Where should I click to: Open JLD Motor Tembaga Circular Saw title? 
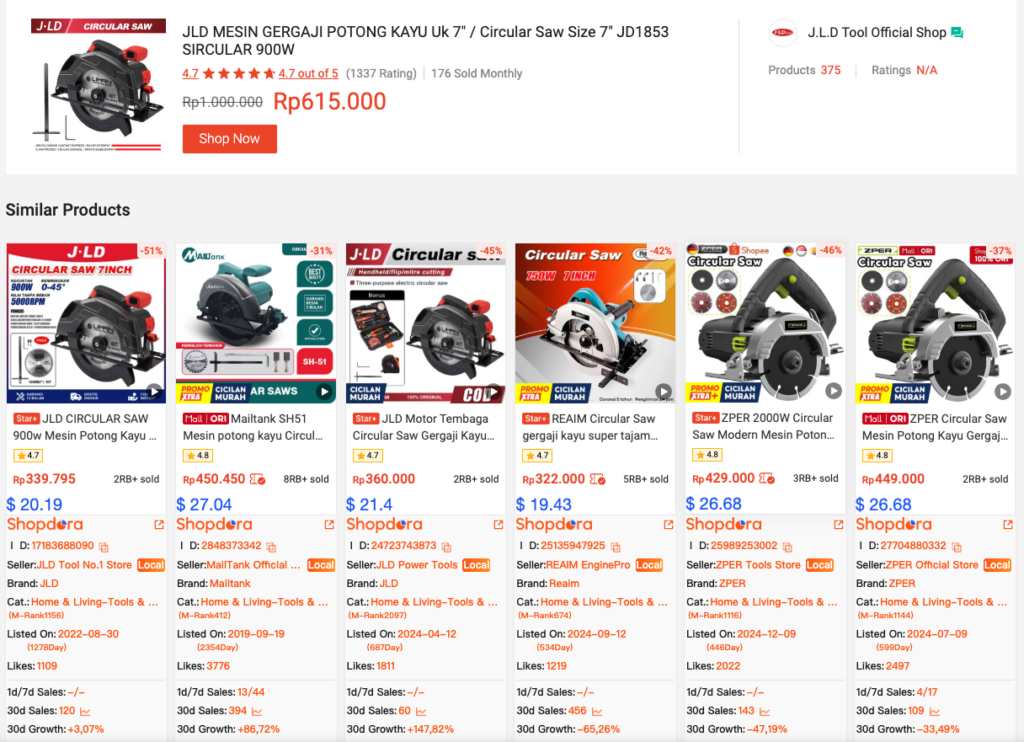(424, 427)
